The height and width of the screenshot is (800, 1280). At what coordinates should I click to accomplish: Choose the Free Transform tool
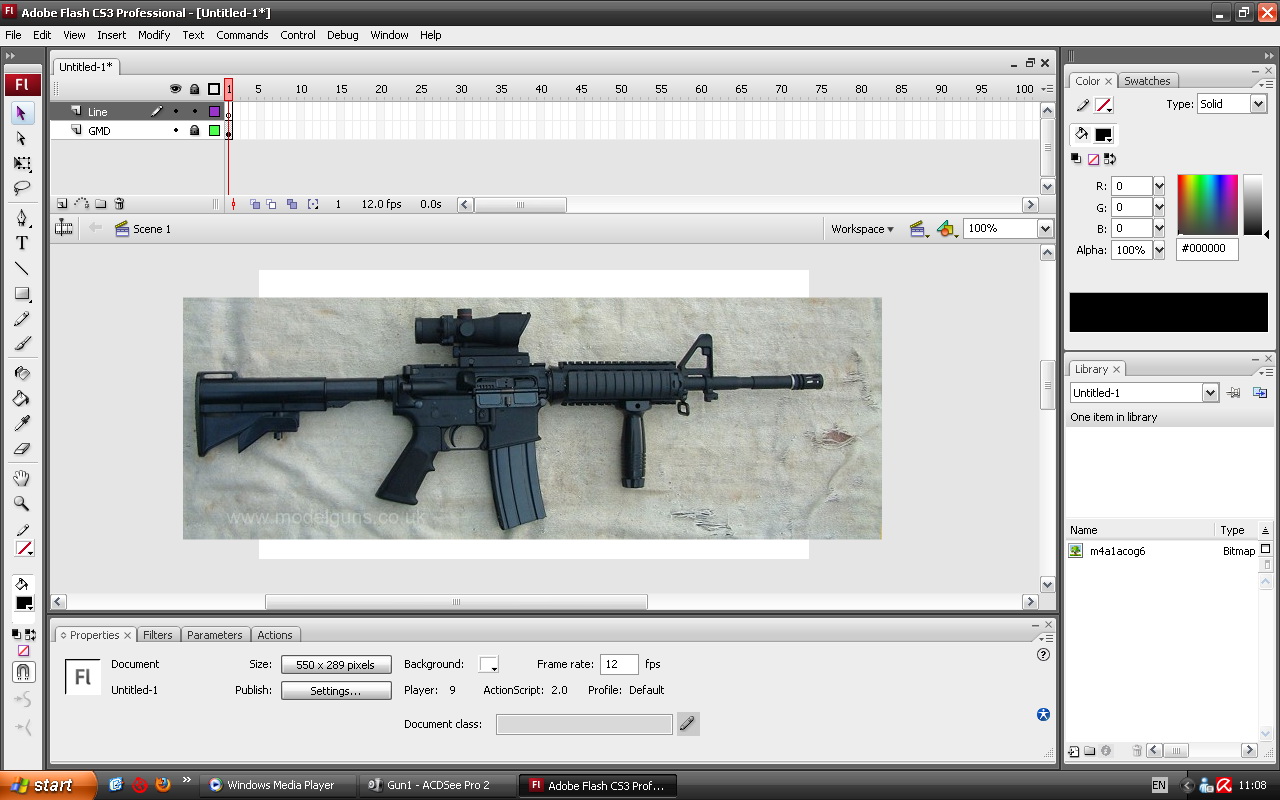[21, 164]
